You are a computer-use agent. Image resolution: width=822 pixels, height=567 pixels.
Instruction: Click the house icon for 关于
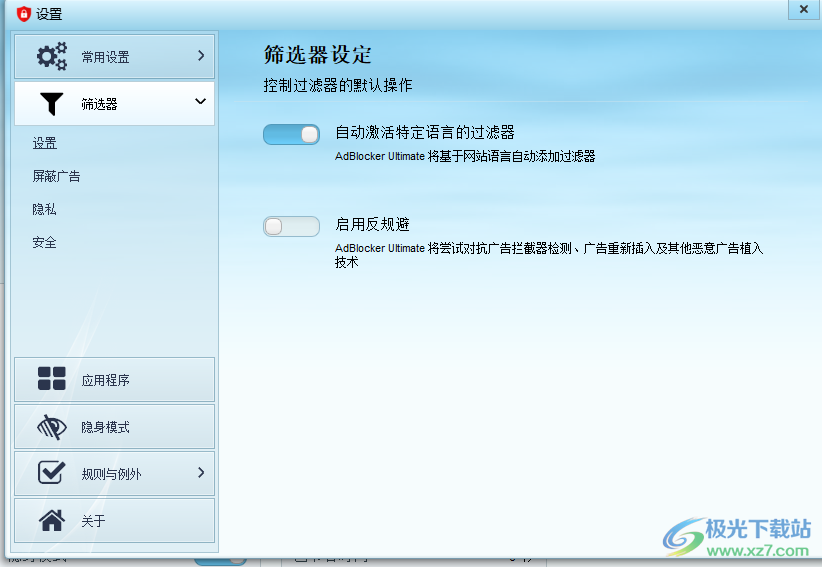tap(52, 520)
